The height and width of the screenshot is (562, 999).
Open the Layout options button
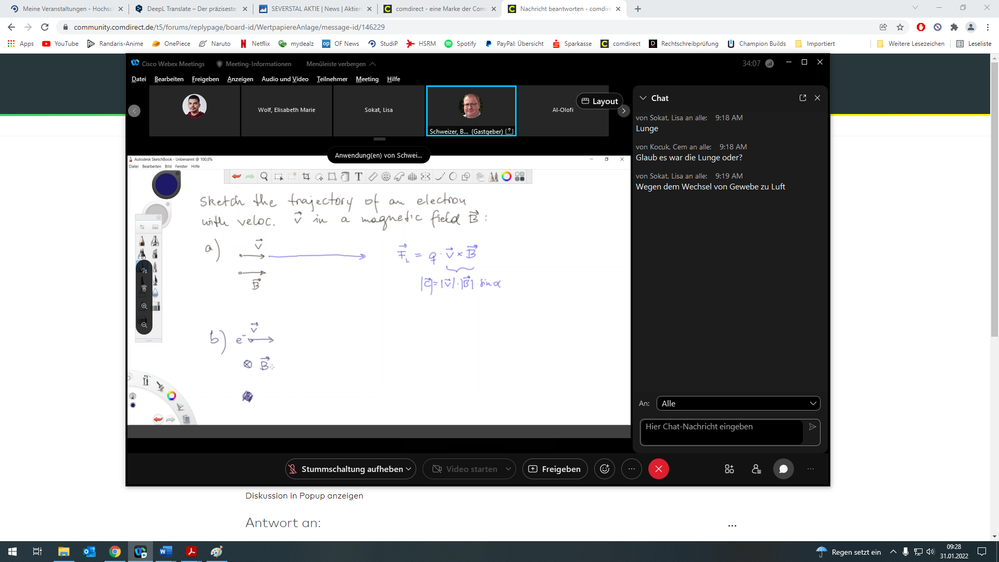600,101
